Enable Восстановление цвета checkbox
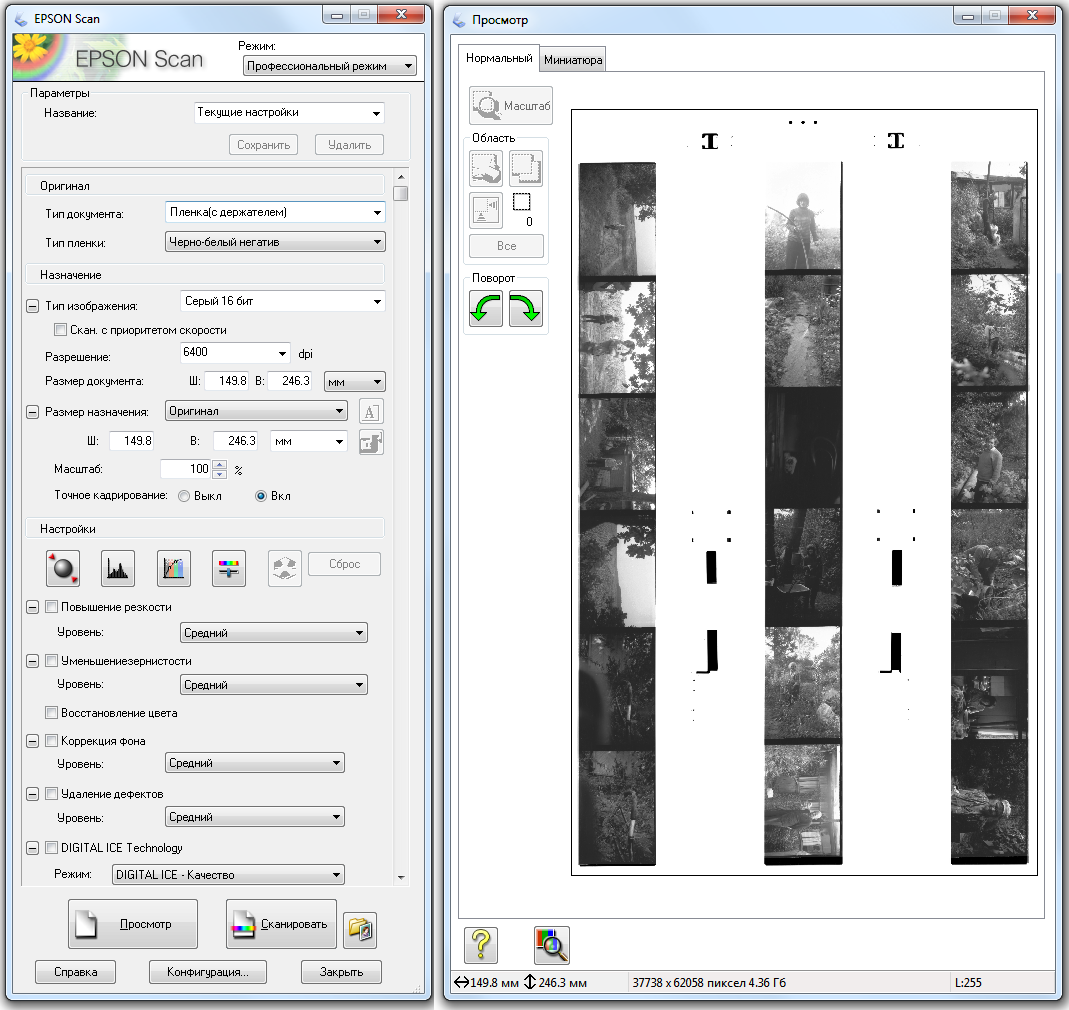Viewport: 1069px width, 1010px height. coord(51,713)
